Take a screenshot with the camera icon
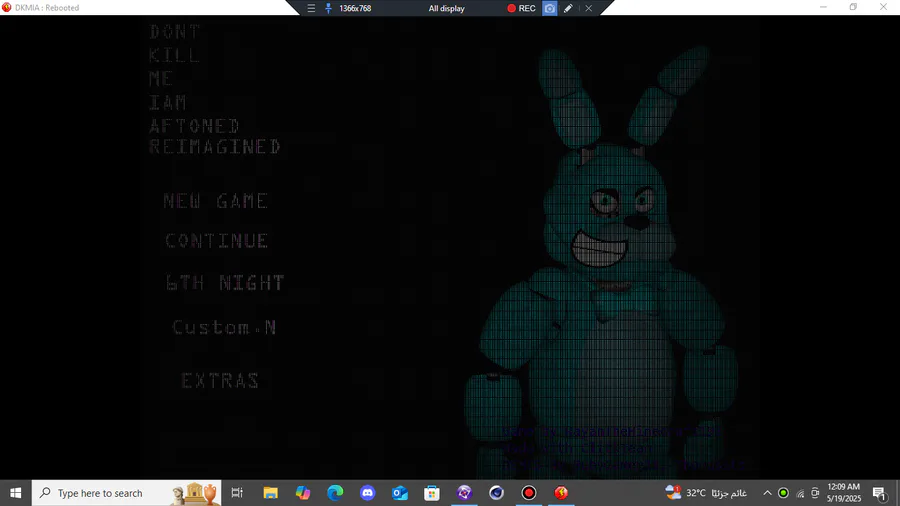This screenshot has height=506, width=900. (549, 8)
